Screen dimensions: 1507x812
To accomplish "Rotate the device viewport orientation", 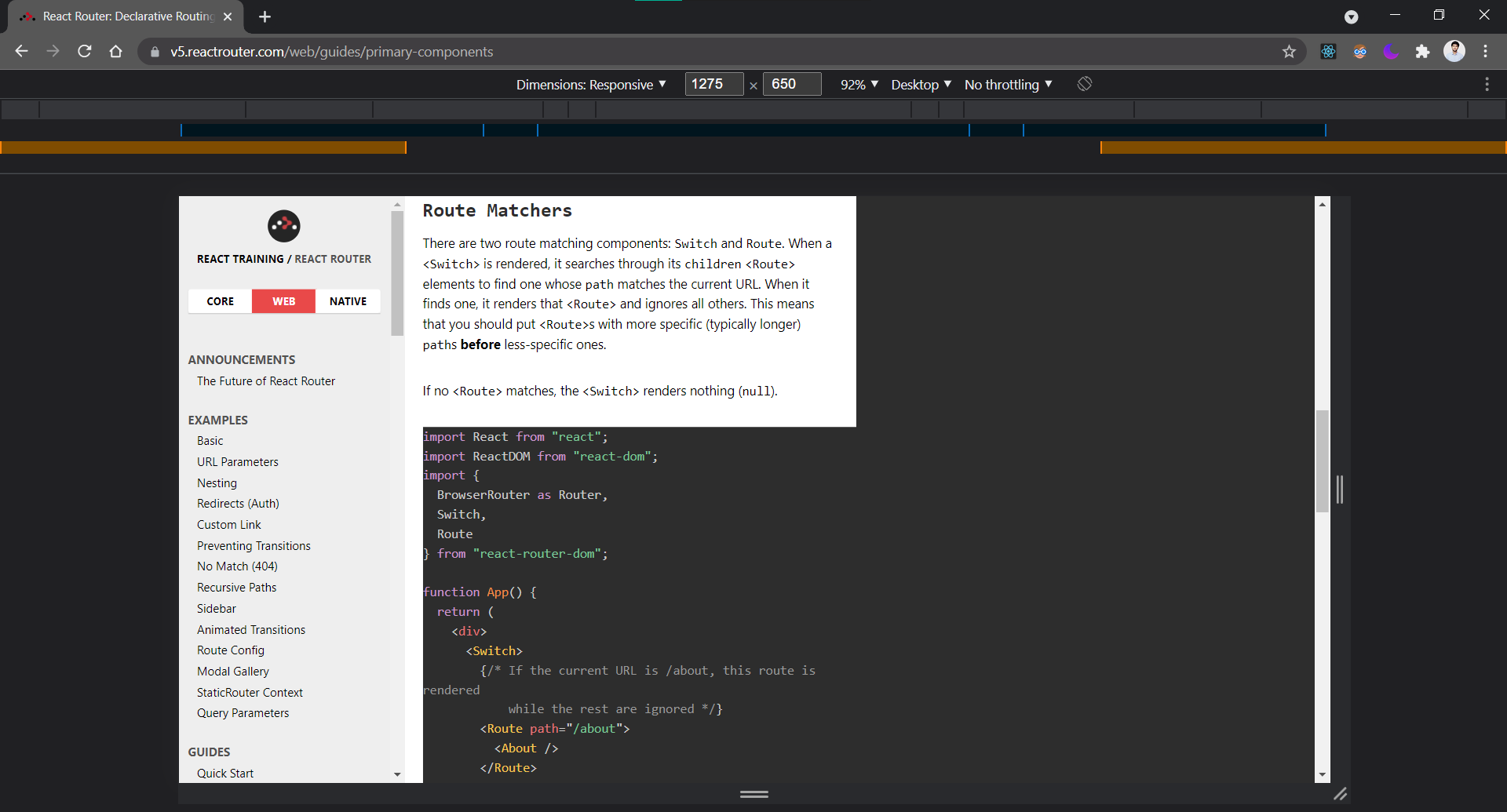I will (1085, 84).
